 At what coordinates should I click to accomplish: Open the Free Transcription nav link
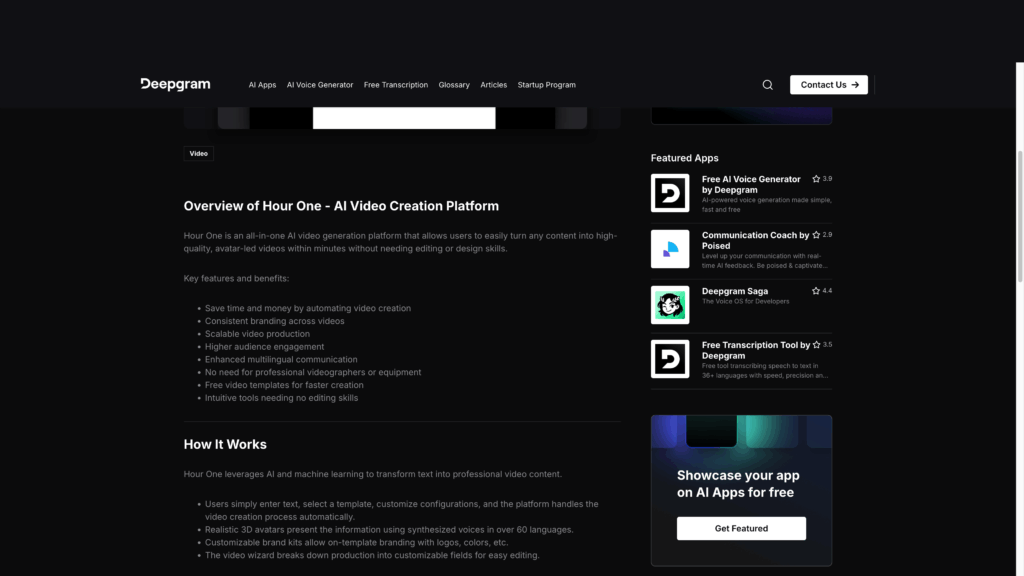(x=395, y=85)
